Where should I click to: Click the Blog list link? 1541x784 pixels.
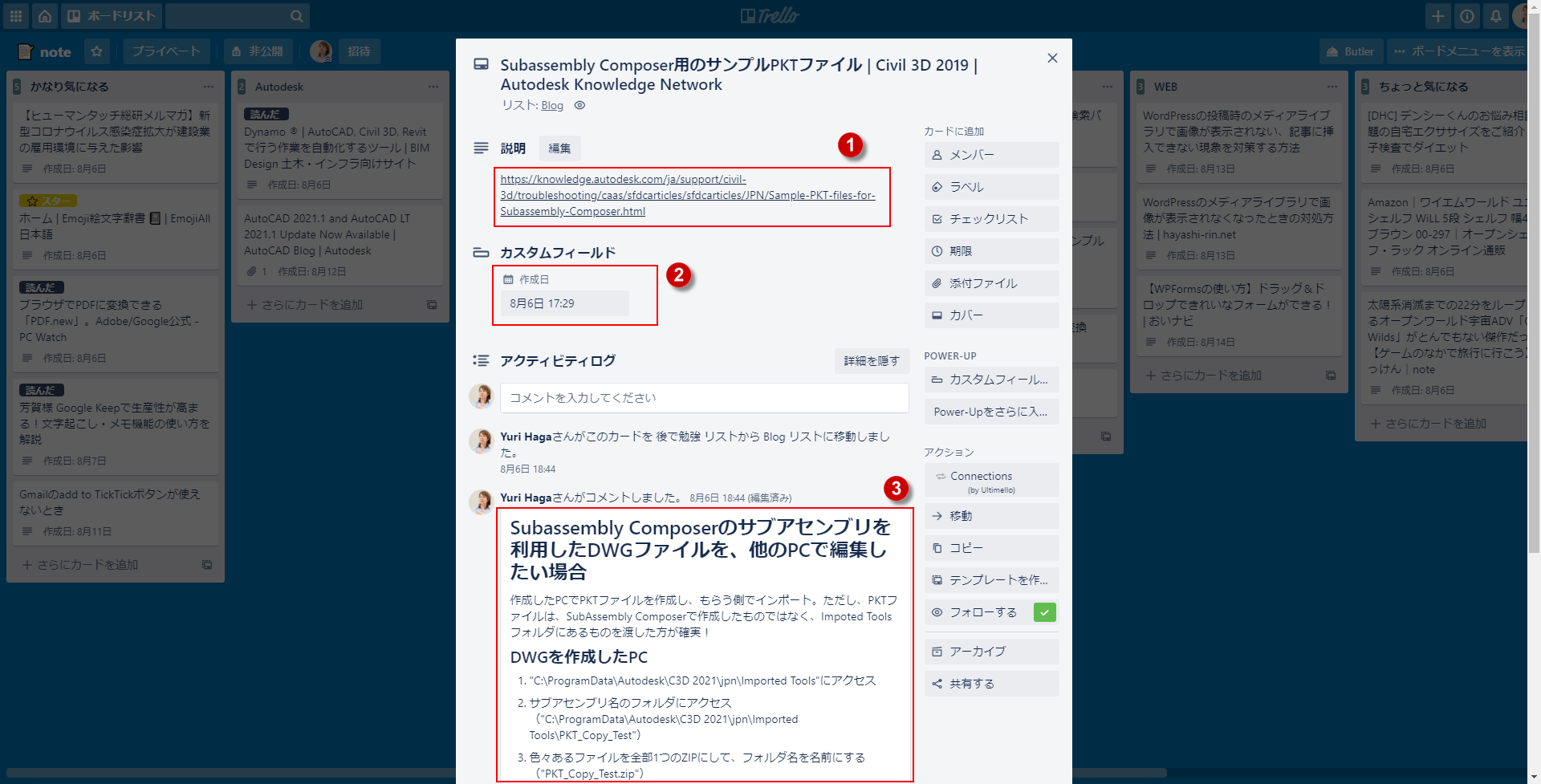[552, 105]
